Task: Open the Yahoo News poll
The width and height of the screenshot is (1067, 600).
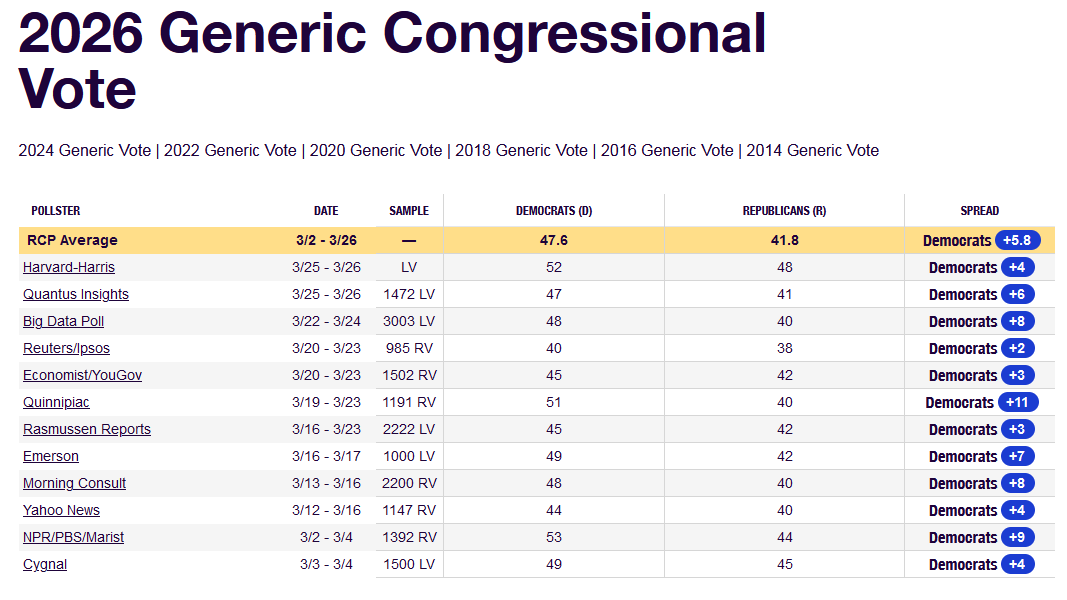Action: point(61,510)
